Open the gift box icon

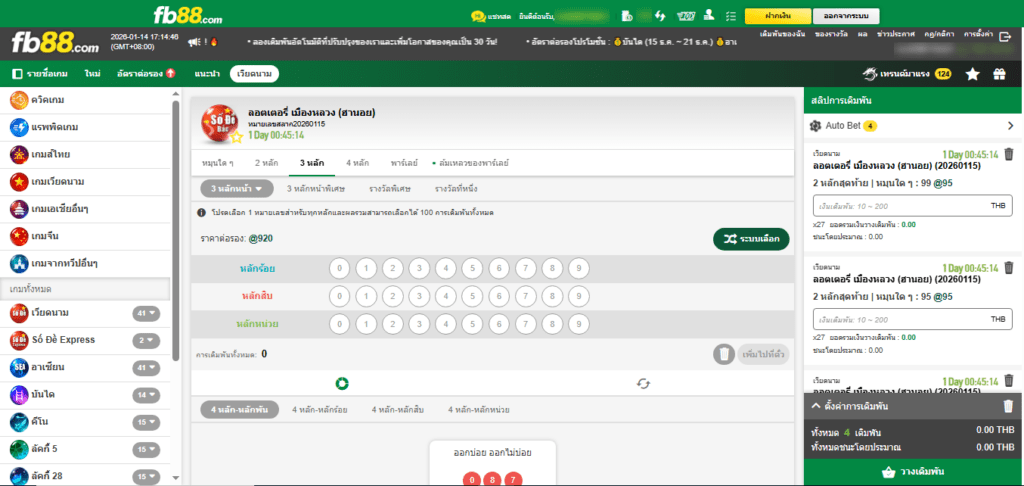tap(999, 74)
